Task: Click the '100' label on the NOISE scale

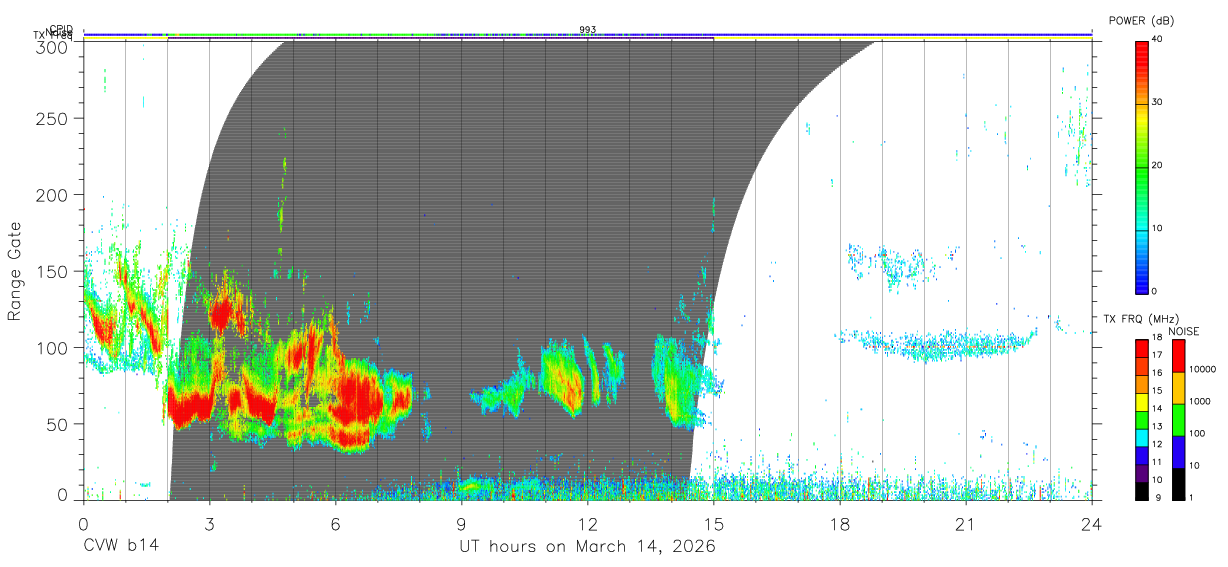Action: 1197,433
